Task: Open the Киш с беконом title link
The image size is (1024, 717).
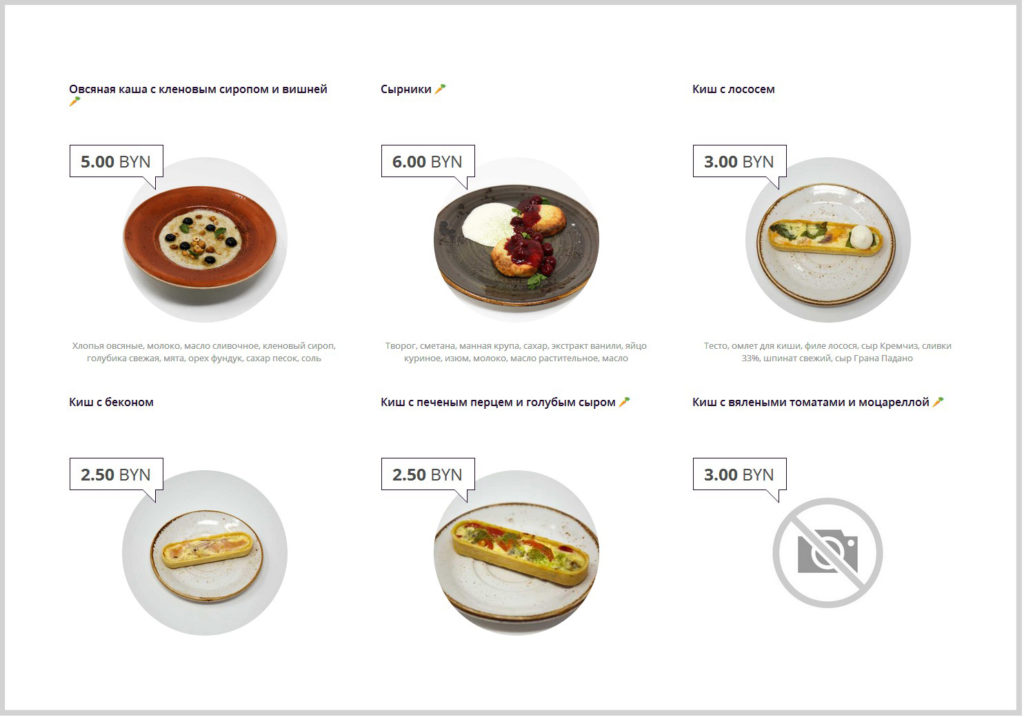Action: [x=111, y=402]
